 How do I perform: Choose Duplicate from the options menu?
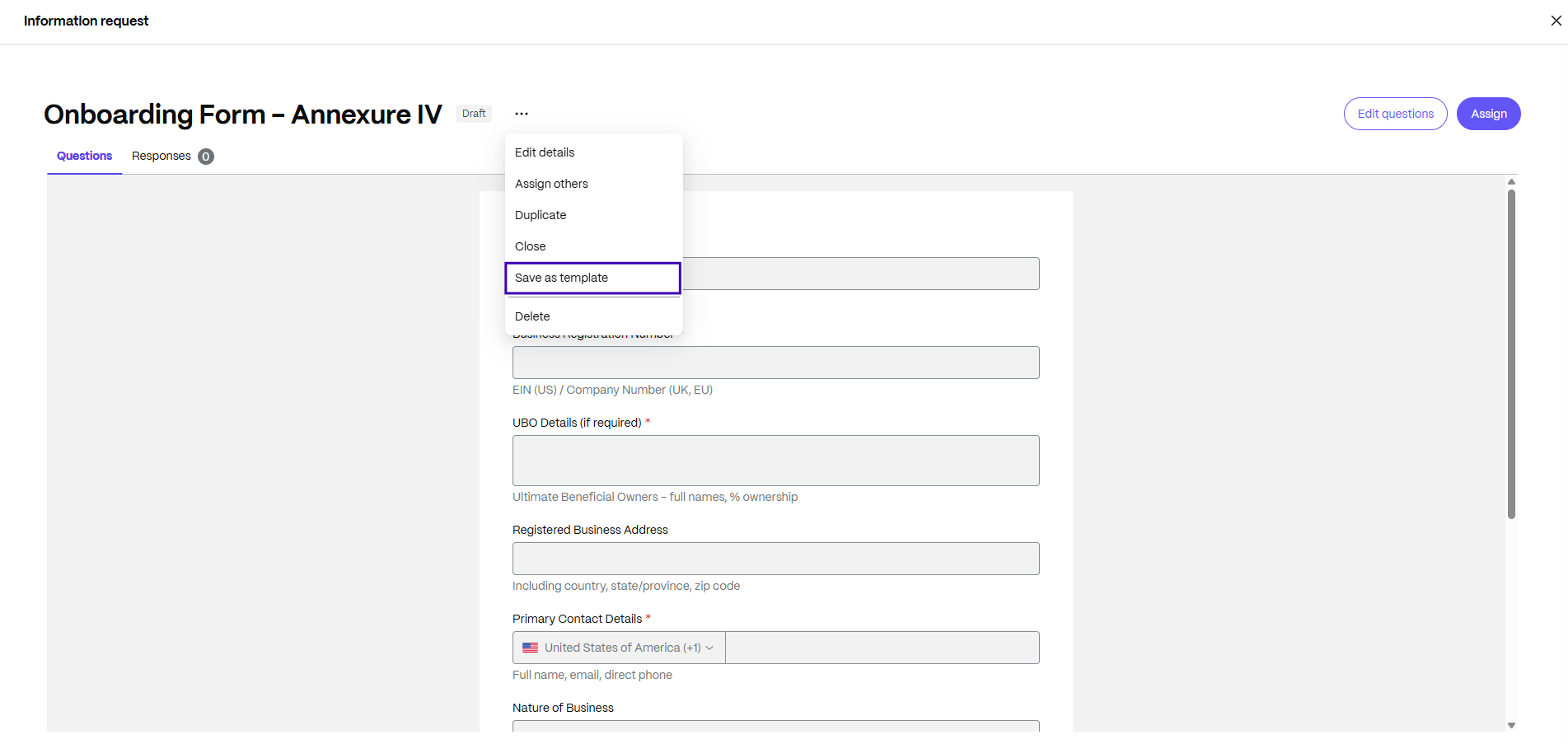point(540,214)
